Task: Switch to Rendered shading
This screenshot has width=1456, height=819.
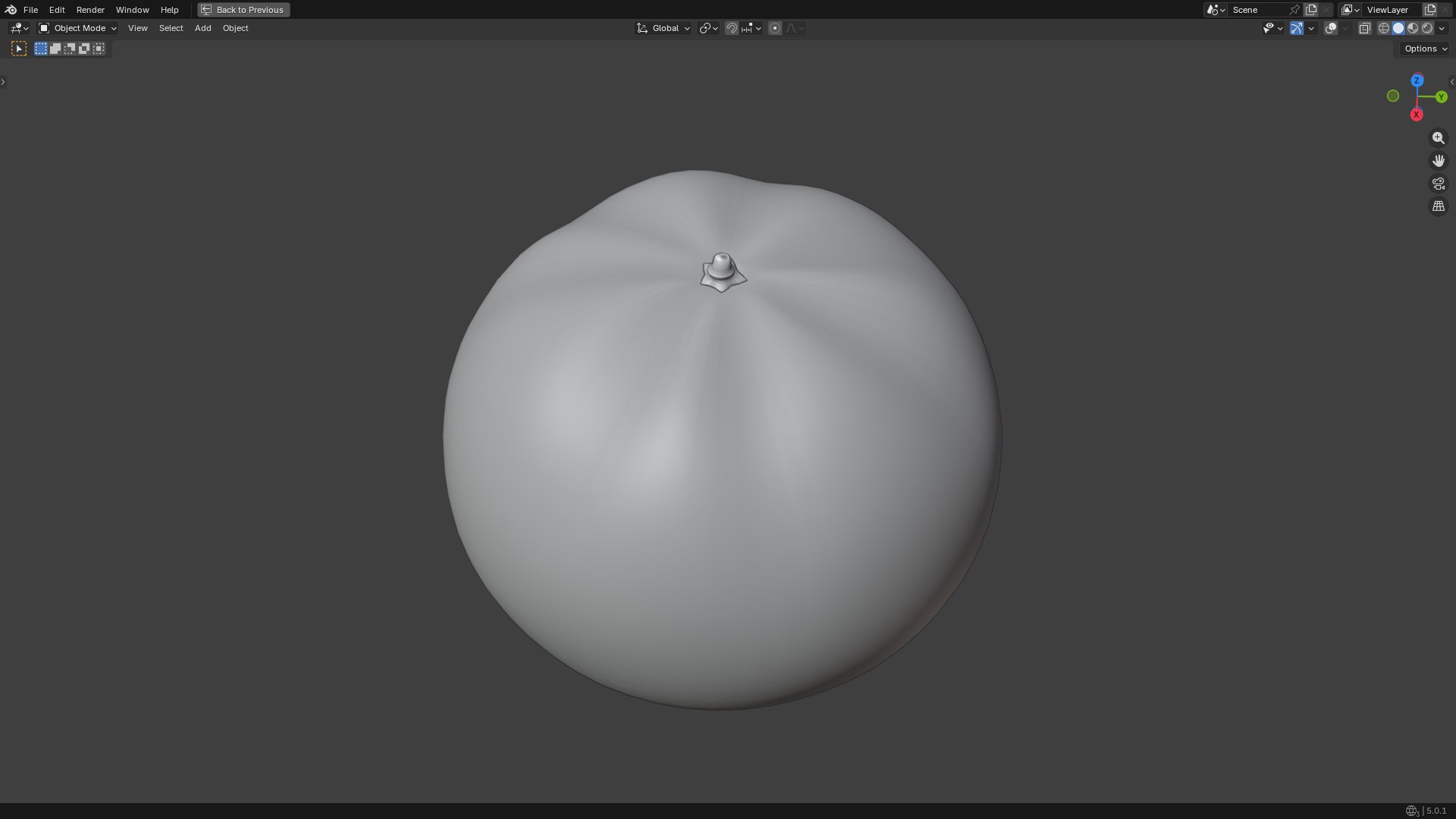Action: pyautogui.click(x=1427, y=28)
